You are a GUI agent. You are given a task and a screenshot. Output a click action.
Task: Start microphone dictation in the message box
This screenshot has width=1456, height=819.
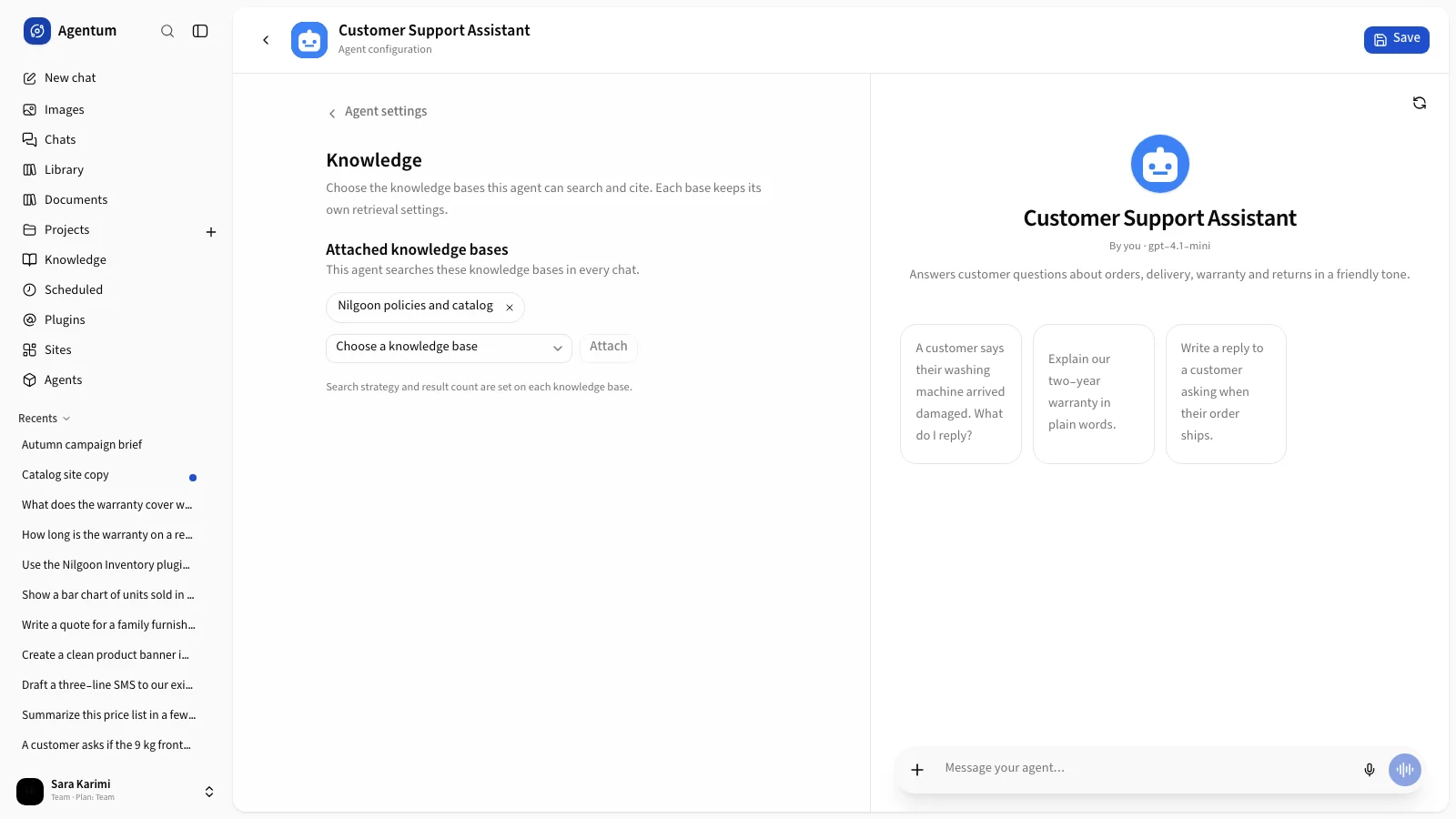[1370, 770]
